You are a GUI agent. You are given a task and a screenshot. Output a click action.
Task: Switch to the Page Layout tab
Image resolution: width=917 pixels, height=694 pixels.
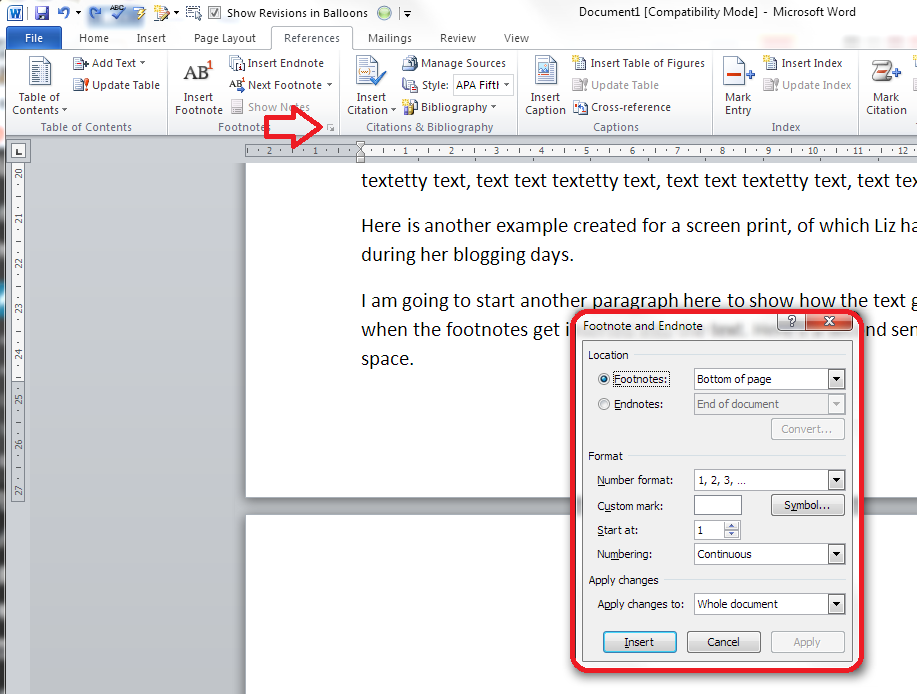(225, 38)
